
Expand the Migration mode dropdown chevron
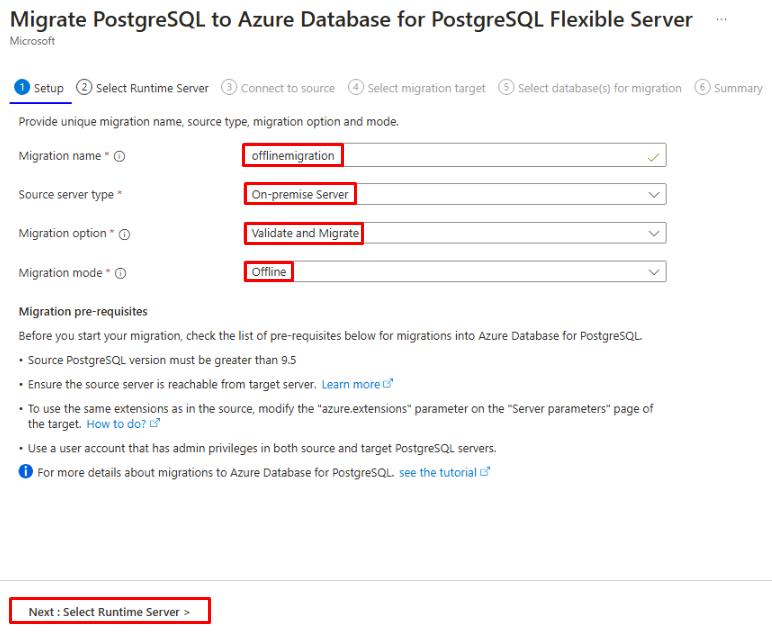click(654, 272)
